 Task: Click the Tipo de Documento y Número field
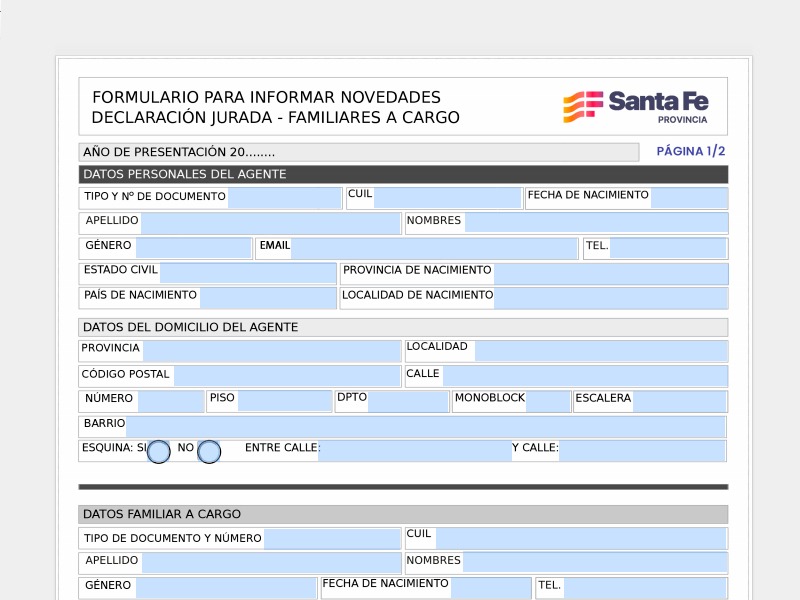(331, 540)
